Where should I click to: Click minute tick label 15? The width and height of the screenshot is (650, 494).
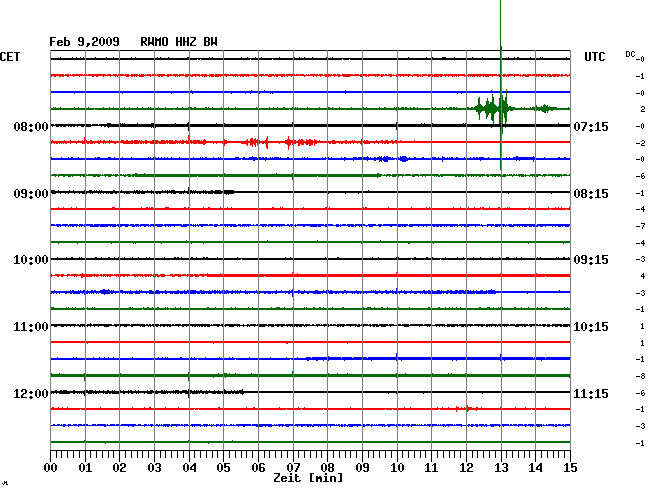[570, 468]
